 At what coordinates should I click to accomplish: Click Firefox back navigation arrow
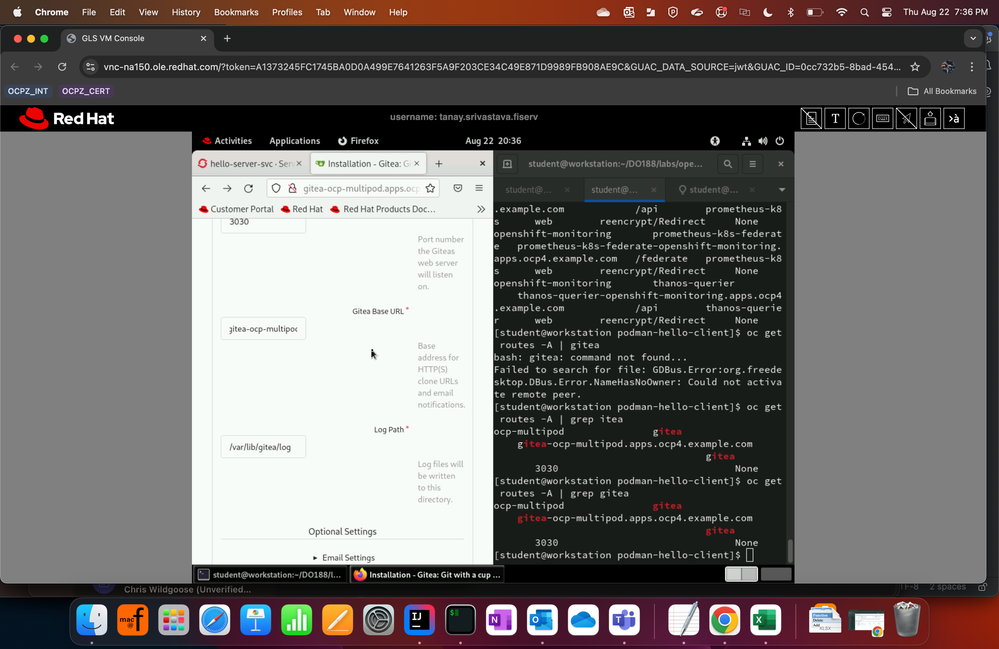tap(206, 188)
